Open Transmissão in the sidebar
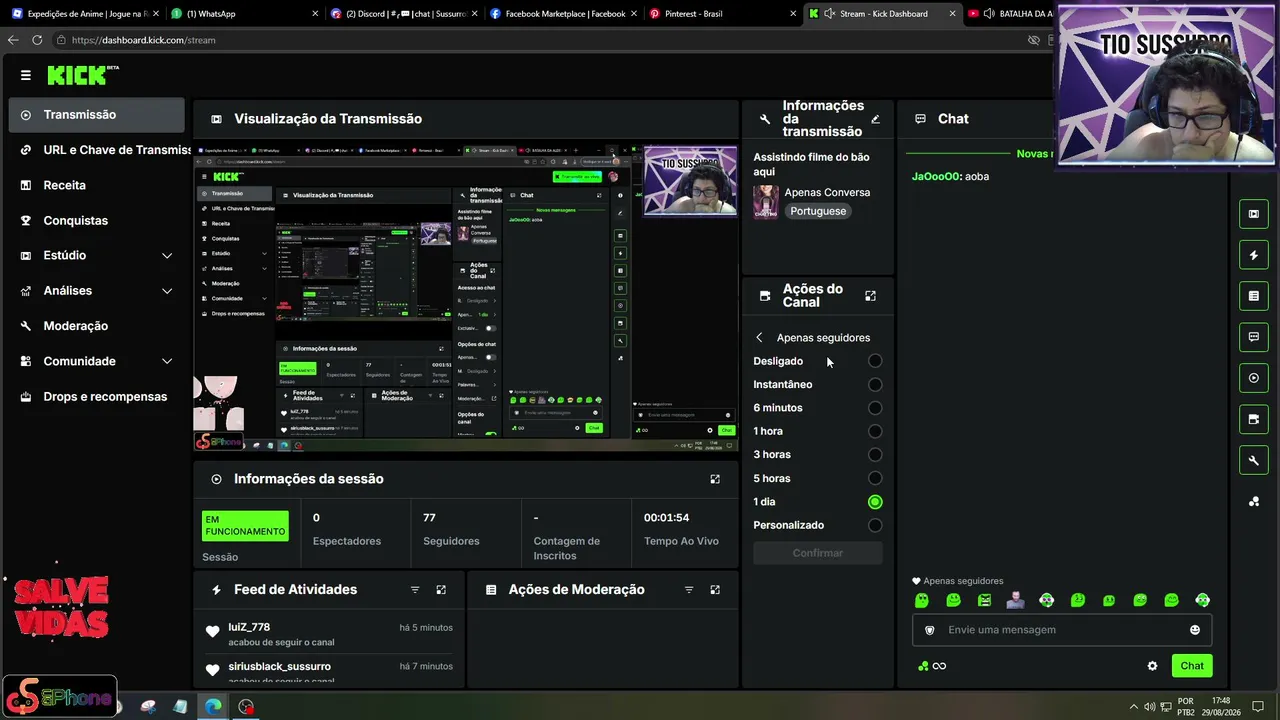The image size is (1280, 720). (97, 115)
